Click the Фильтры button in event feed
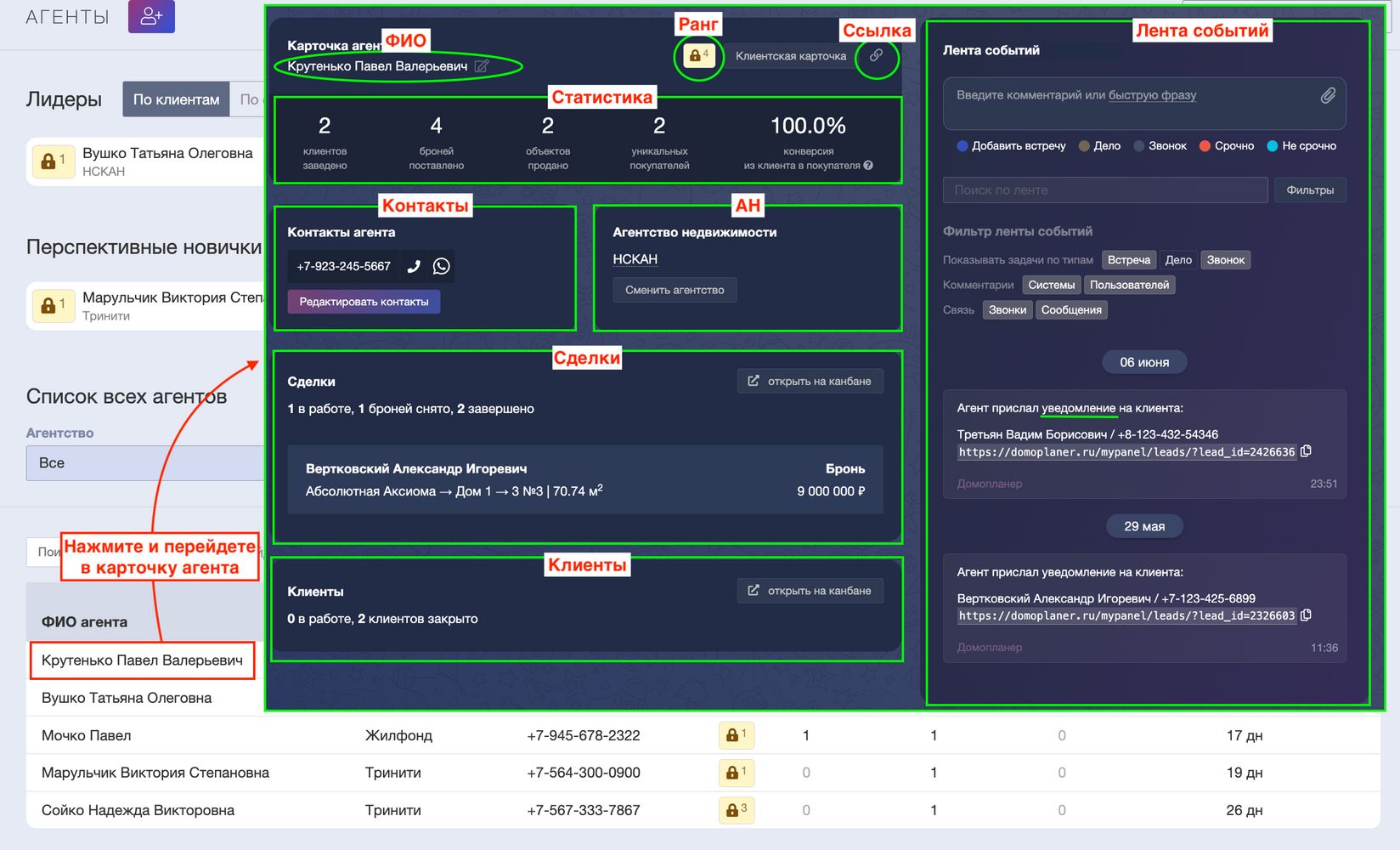 pos(1310,190)
